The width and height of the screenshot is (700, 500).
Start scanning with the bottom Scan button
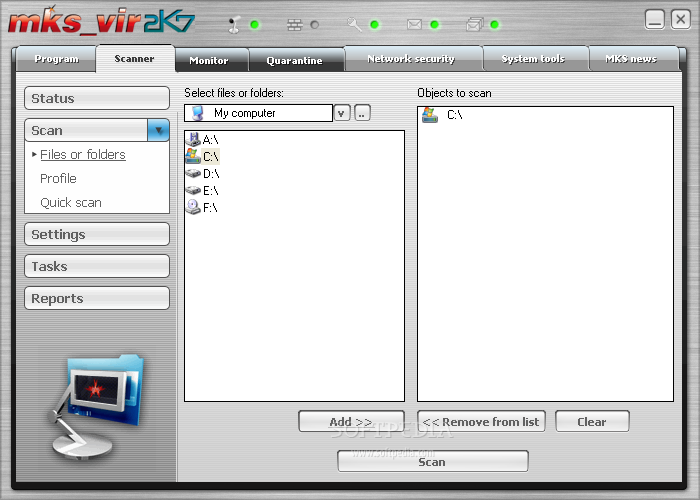pyautogui.click(x=433, y=461)
